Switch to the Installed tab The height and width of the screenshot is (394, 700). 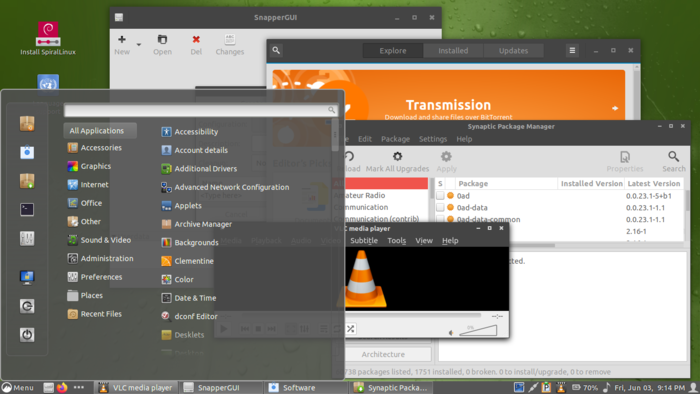click(x=453, y=50)
